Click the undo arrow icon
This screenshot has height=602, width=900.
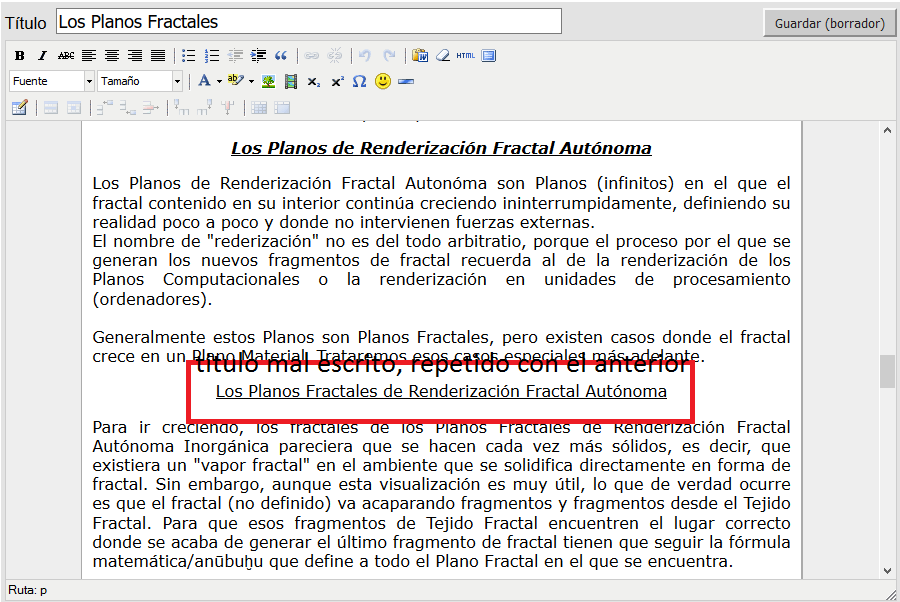point(364,56)
